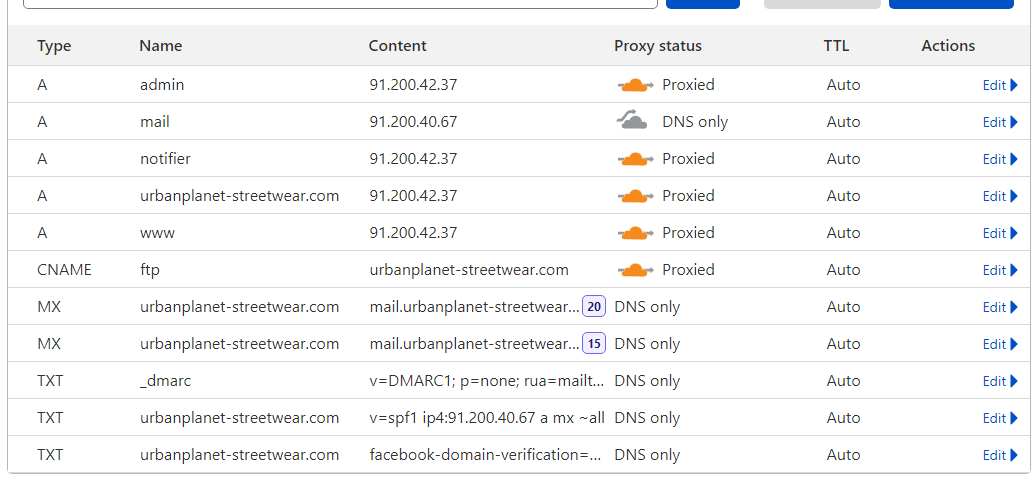Image resolution: width=1035 pixels, height=482 pixels.
Task: Open Edit for the SPF TXT record
Action: click(x=999, y=418)
